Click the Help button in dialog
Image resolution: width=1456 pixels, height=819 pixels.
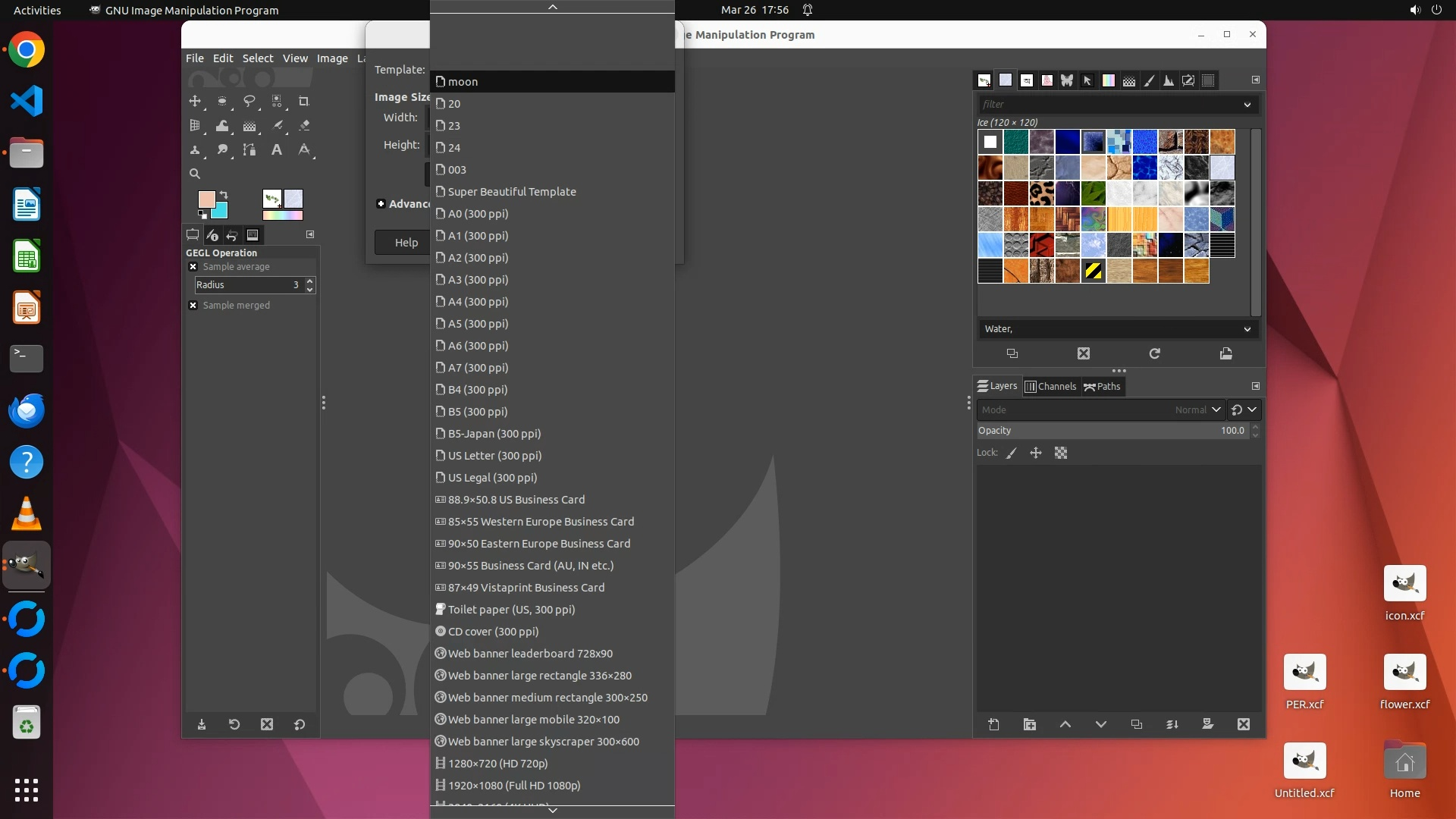tap(406, 243)
